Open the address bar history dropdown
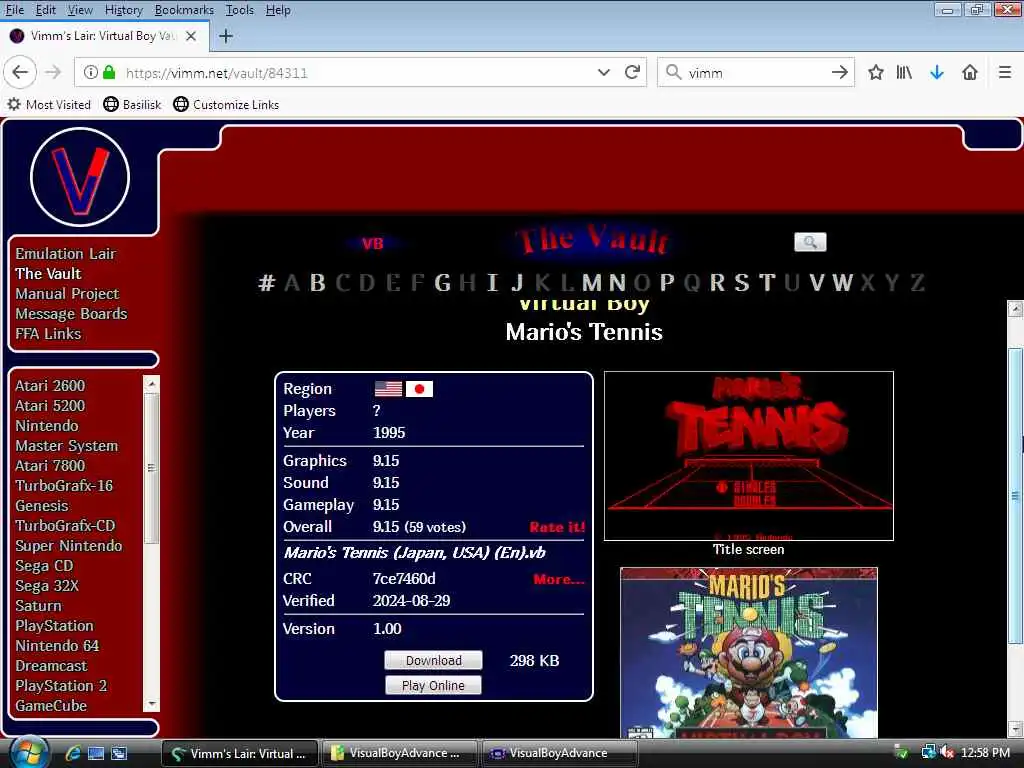The height and width of the screenshot is (768, 1024). pos(603,72)
